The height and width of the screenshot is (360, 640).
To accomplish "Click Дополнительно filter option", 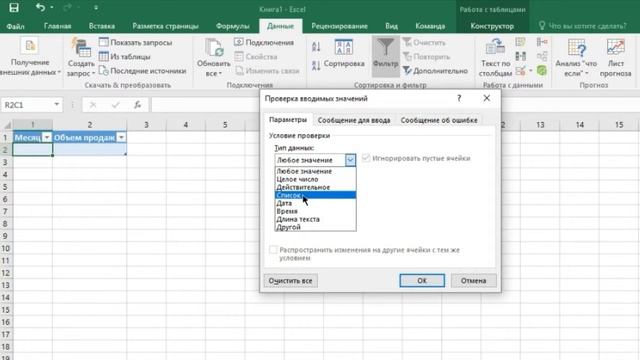I will click(436, 71).
